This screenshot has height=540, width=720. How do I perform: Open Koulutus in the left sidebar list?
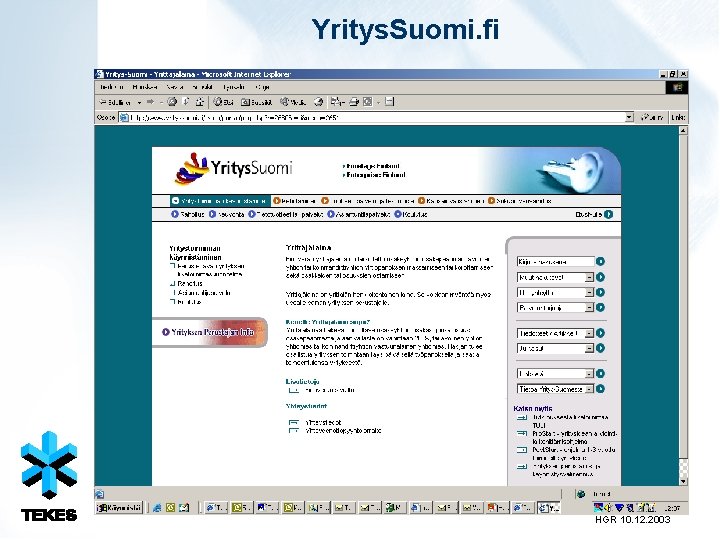189,302
